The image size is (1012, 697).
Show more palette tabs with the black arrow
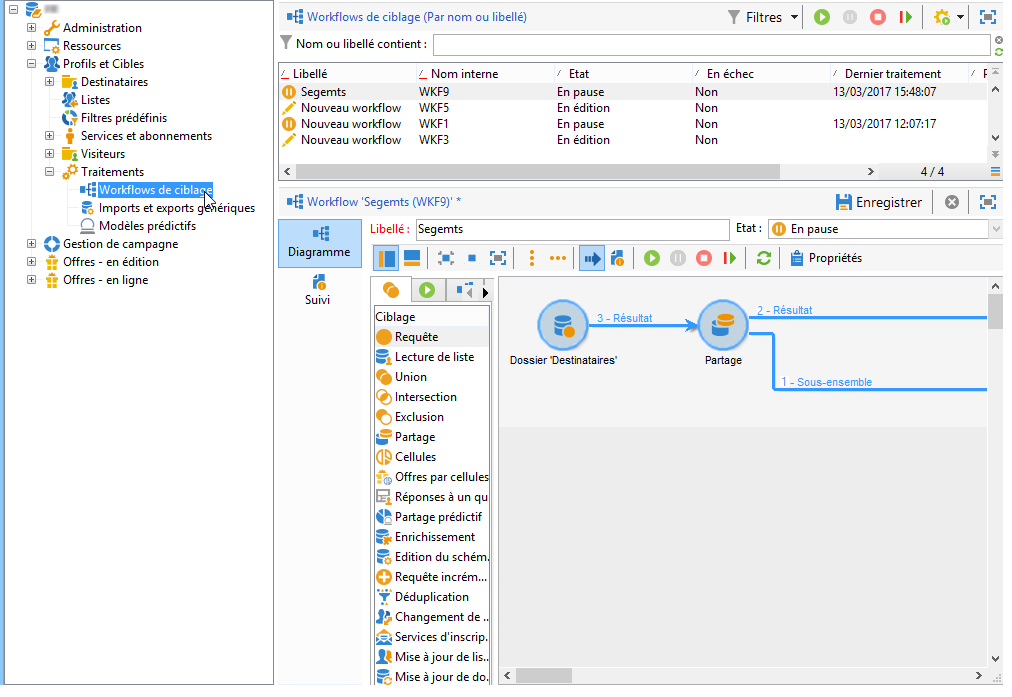tap(485, 292)
